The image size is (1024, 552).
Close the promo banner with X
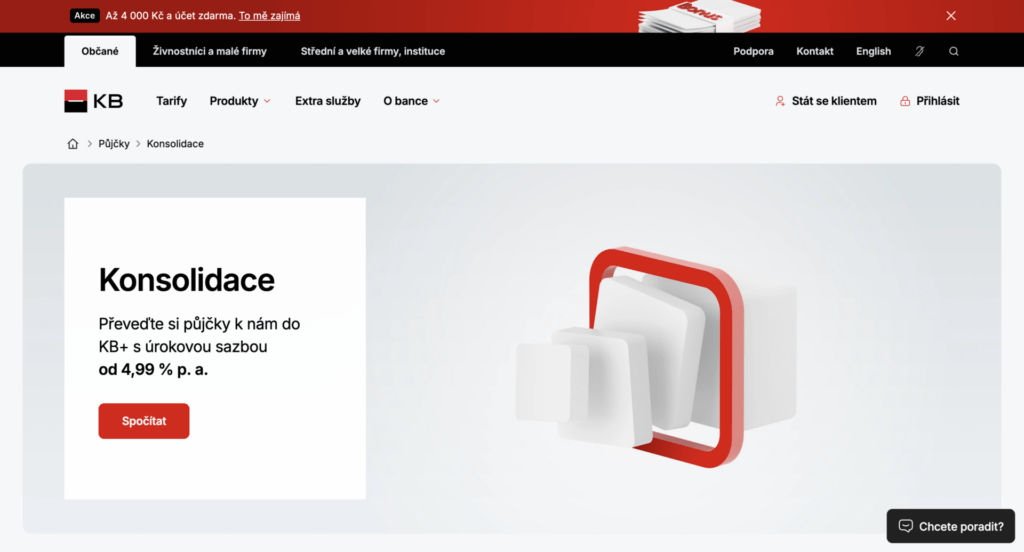[x=951, y=16]
